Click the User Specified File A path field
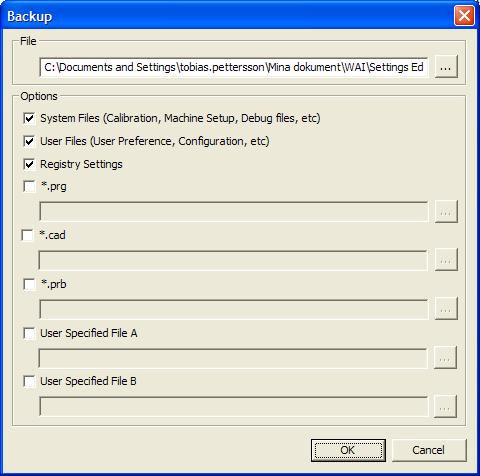This screenshot has width=480, height=476. (x=233, y=358)
